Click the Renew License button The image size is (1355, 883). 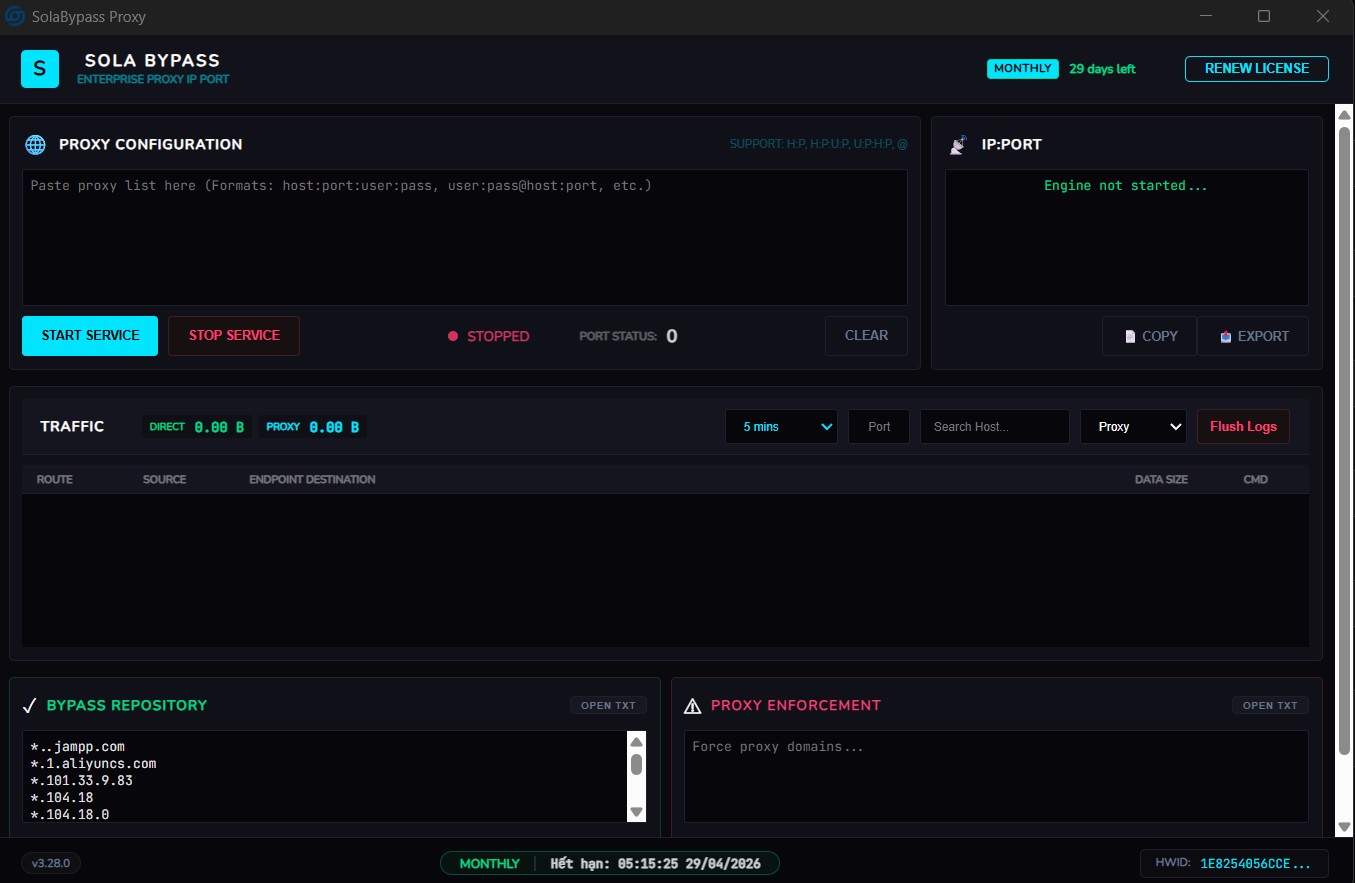pyautogui.click(x=1256, y=69)
